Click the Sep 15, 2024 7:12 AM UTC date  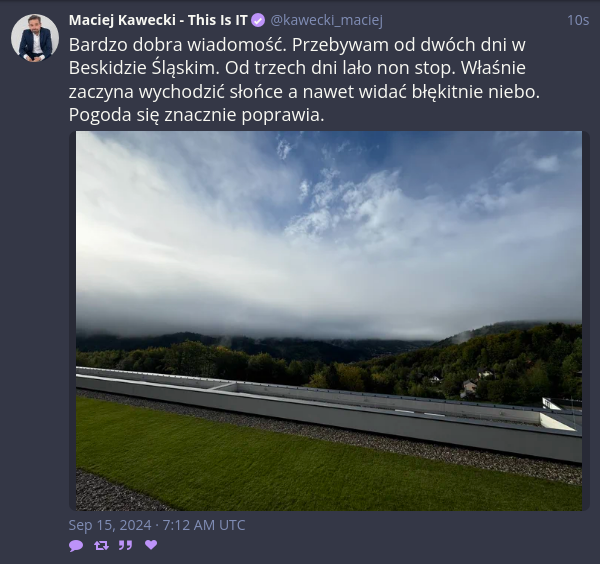[x=157, y=525]
